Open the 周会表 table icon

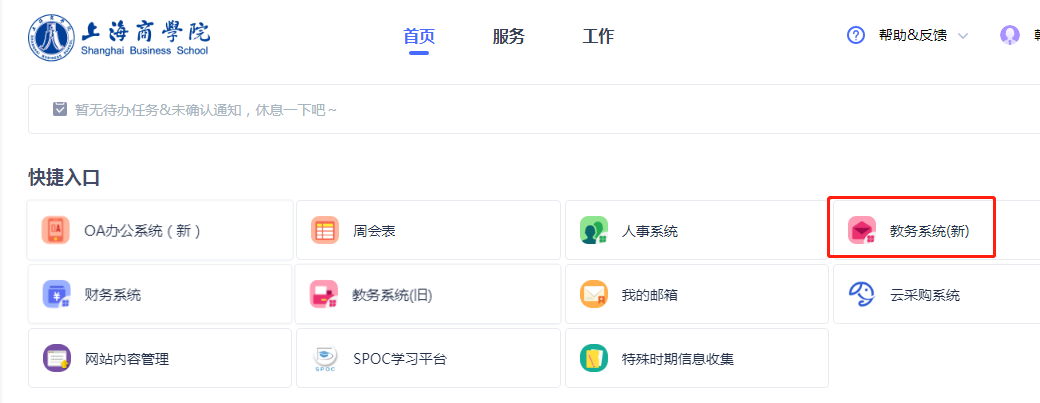pyautogui.click(x=324, y=231)
